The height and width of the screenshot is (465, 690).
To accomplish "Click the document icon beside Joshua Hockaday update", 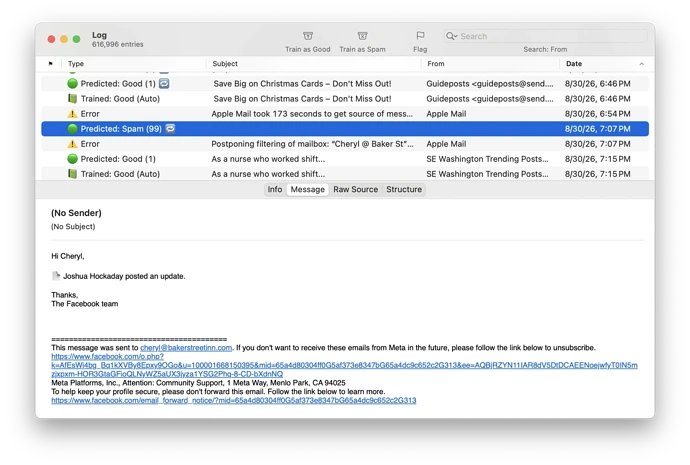I will click(x=56, y=276).
